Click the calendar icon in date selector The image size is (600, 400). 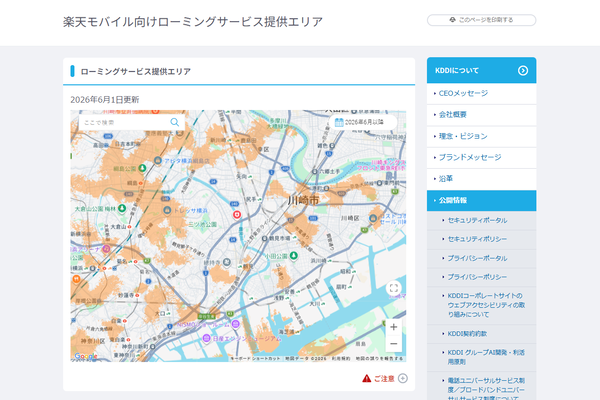339,122
